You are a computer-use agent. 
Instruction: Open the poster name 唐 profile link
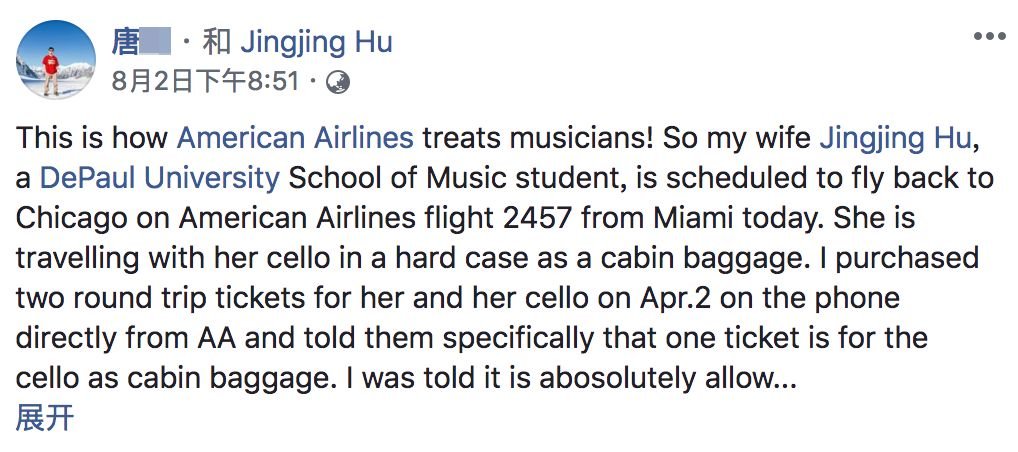pos(126,42)
